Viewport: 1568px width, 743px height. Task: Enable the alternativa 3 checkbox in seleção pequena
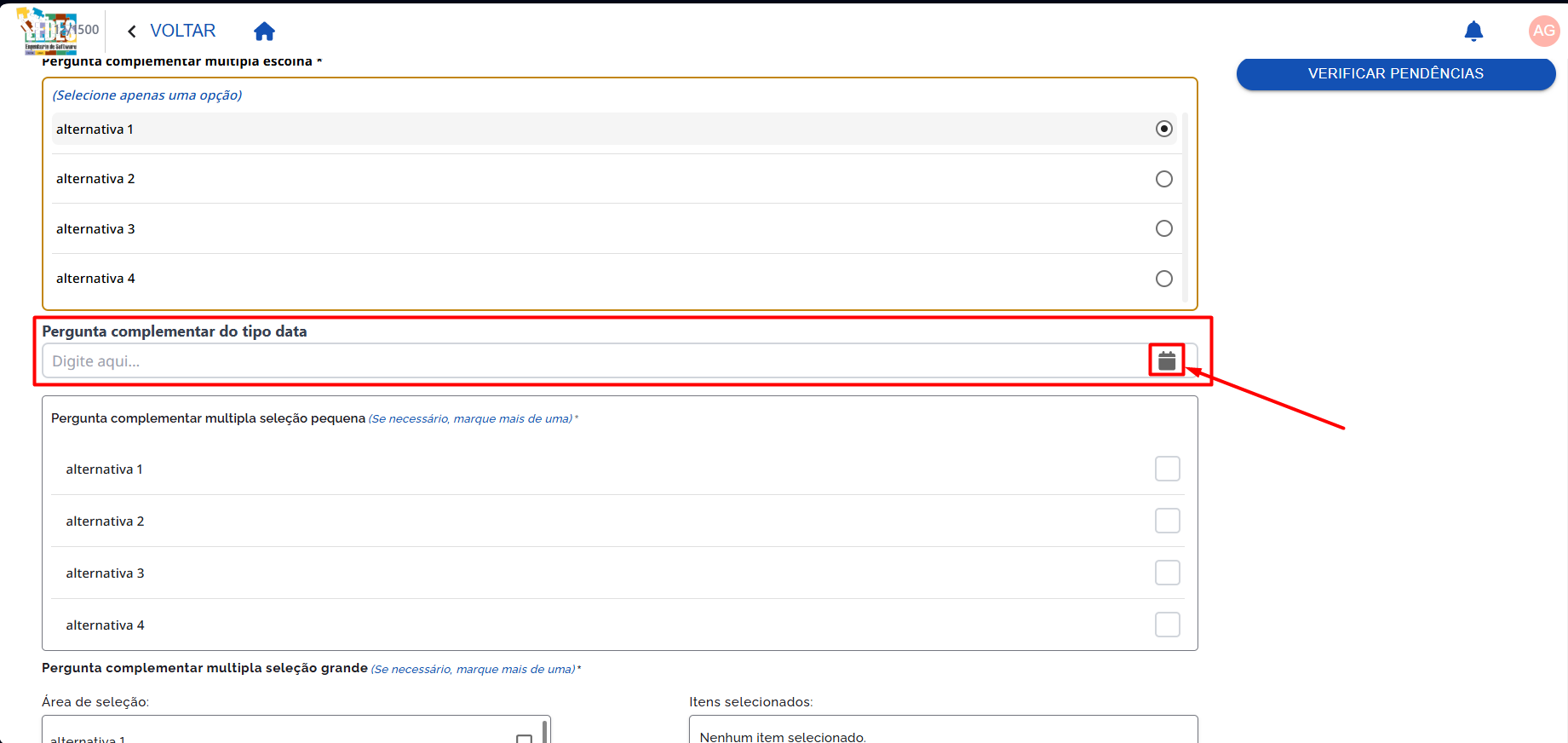tap(1168, 573)
